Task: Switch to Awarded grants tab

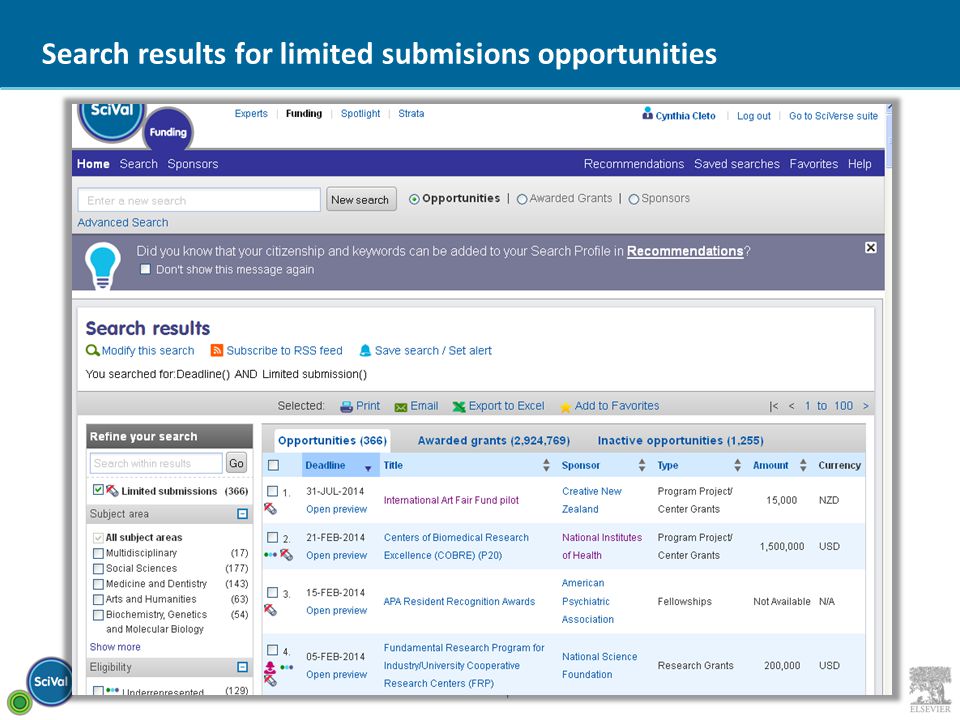Action: click(x=493, y=440)
